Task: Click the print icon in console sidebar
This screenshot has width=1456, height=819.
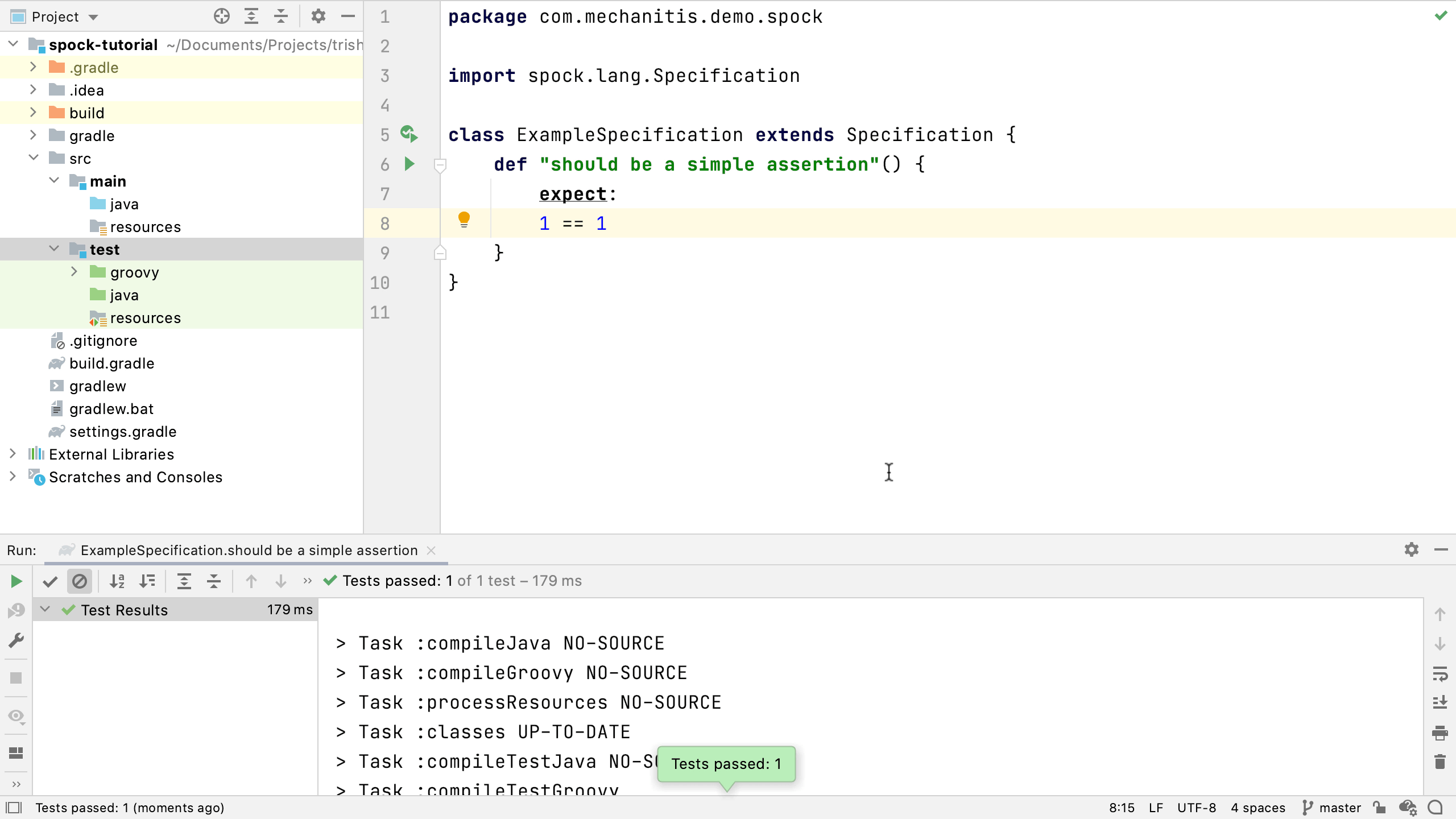Action: [x=1440, y=733]
